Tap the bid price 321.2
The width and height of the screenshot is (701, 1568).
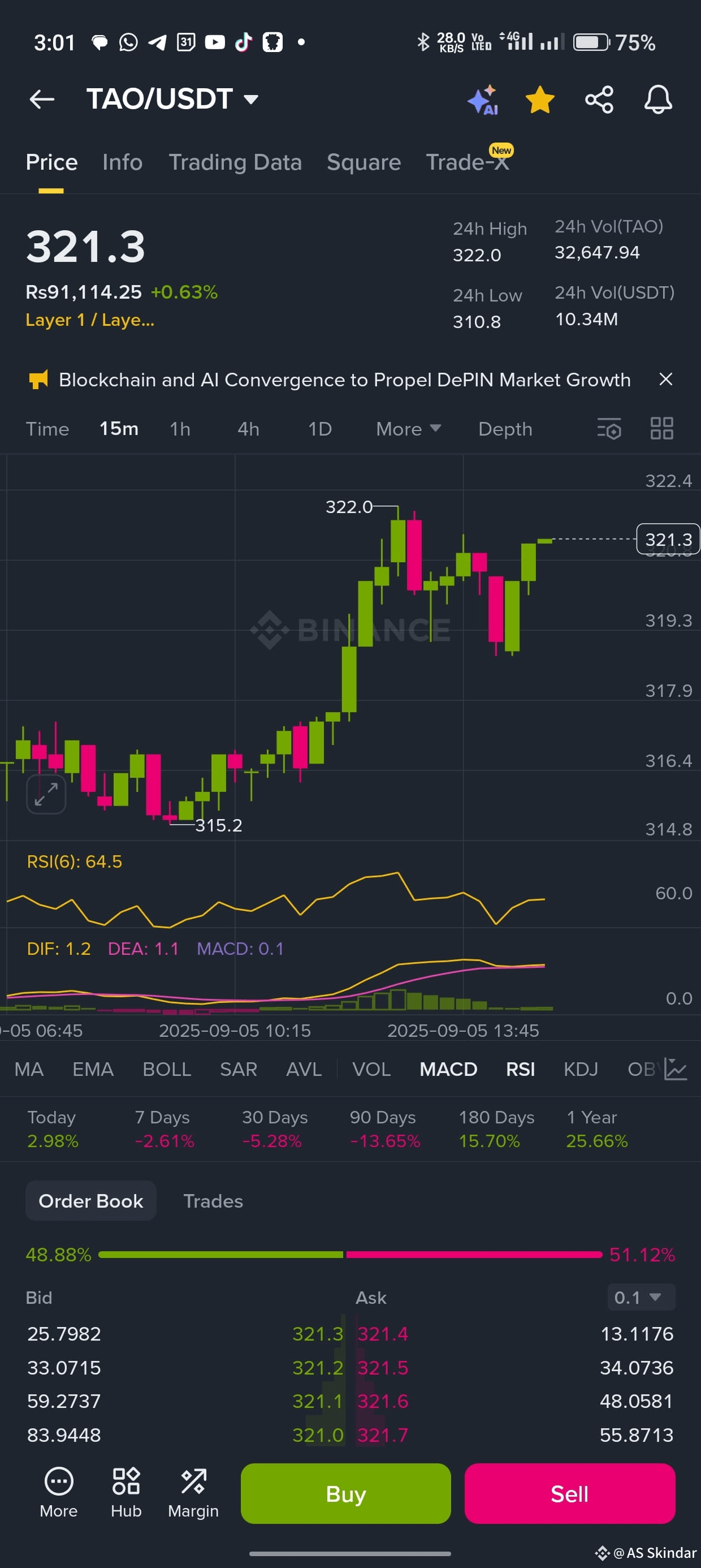(x=318, y=1368)
